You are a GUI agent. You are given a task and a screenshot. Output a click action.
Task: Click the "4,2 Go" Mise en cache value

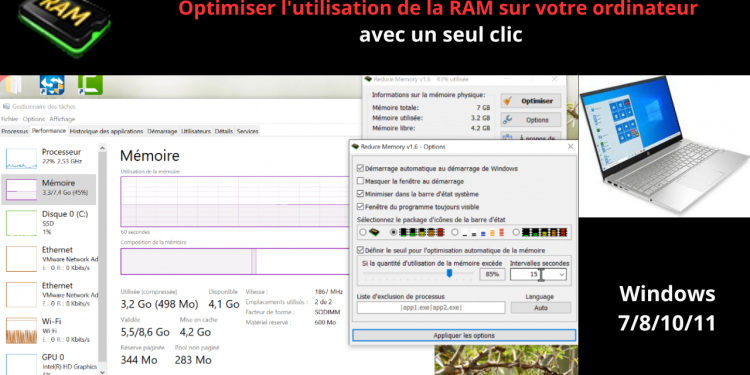pos(195,332)
